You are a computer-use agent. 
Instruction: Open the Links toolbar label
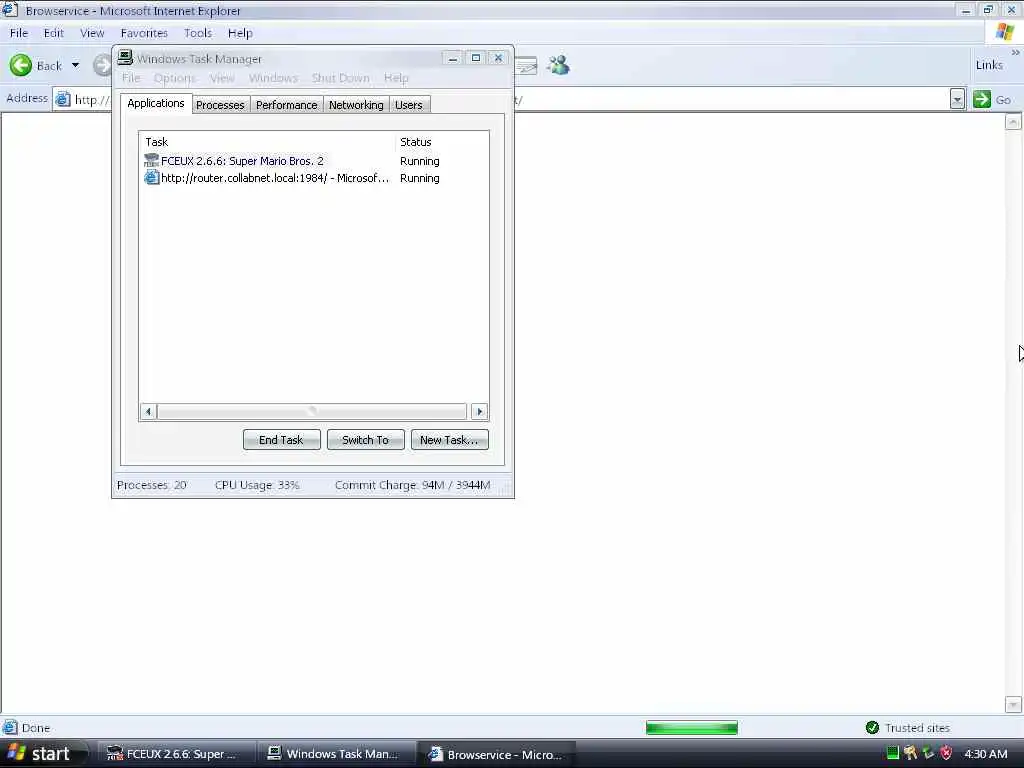point(989,65)
